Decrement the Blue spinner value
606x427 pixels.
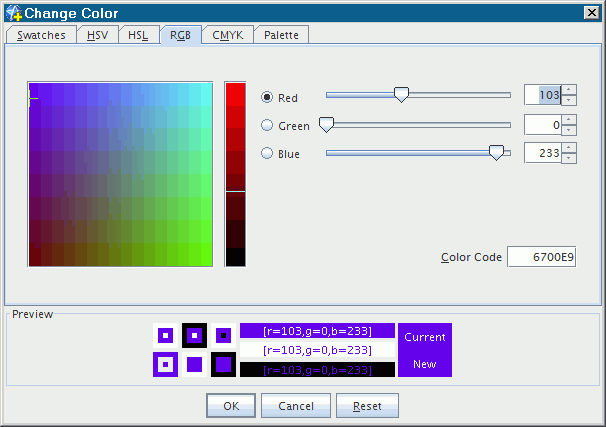(569, 158)
